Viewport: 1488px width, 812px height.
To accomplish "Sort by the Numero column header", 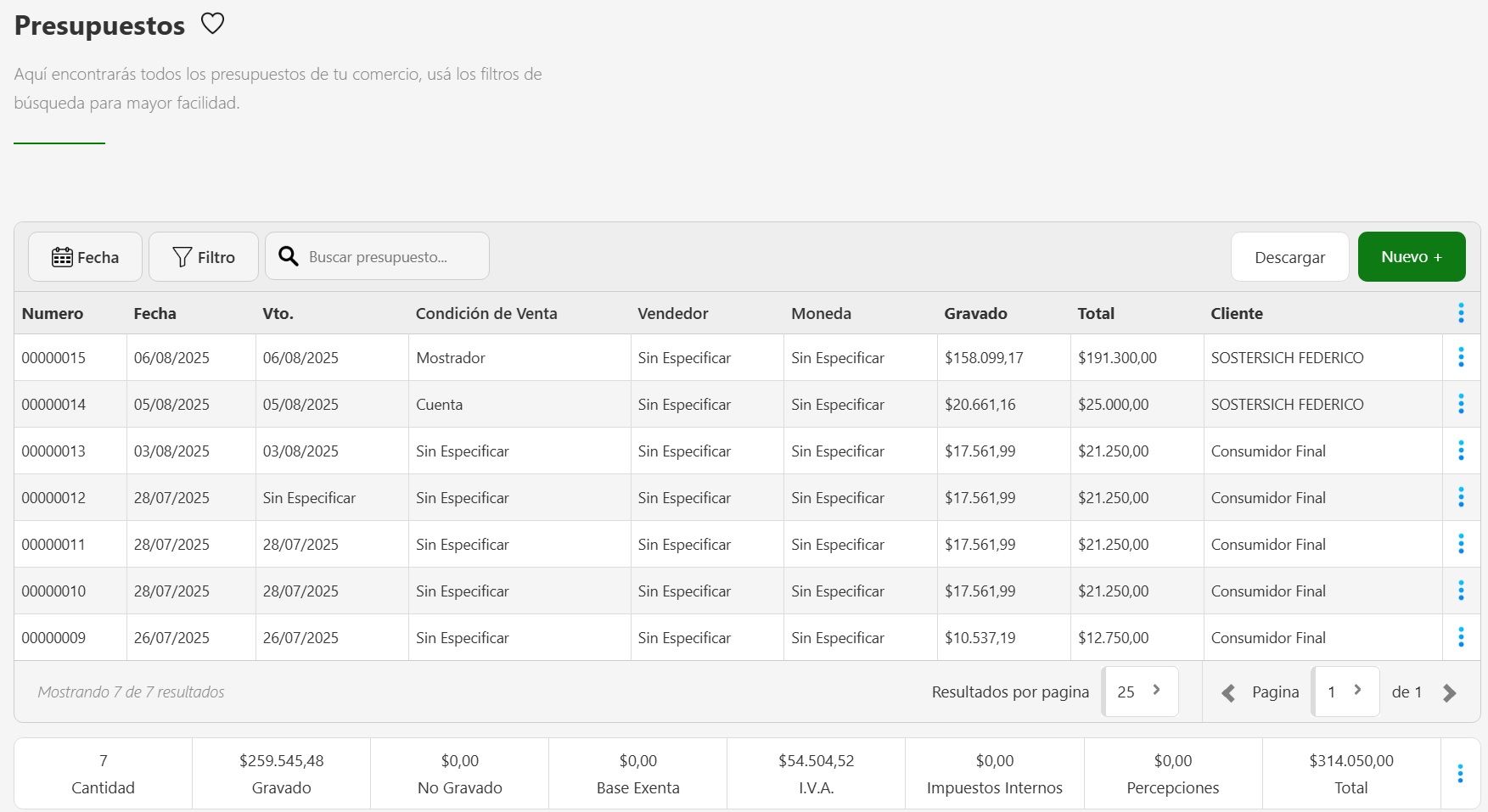I will coord(53,313).
